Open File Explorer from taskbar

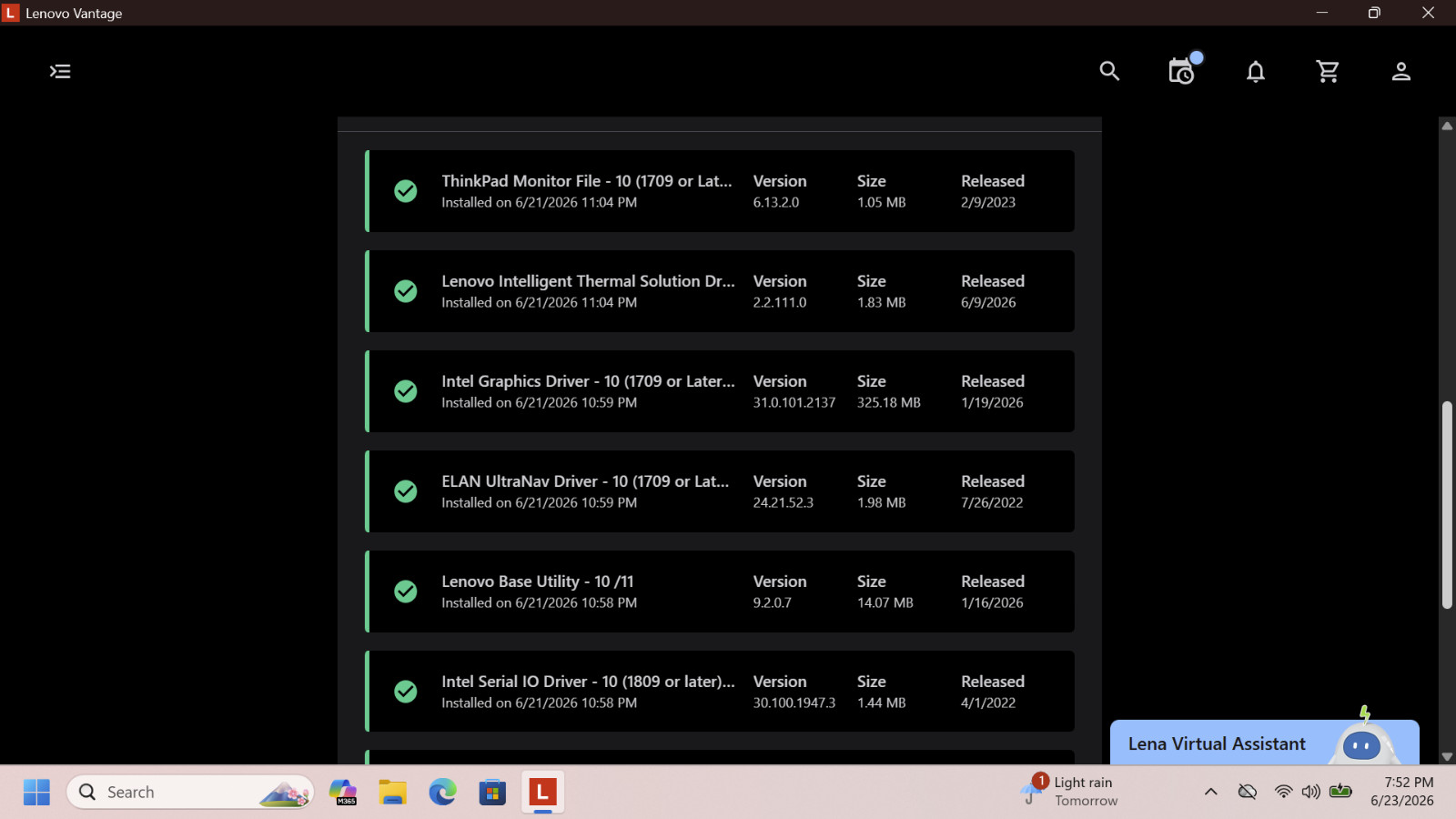point(393,793)
